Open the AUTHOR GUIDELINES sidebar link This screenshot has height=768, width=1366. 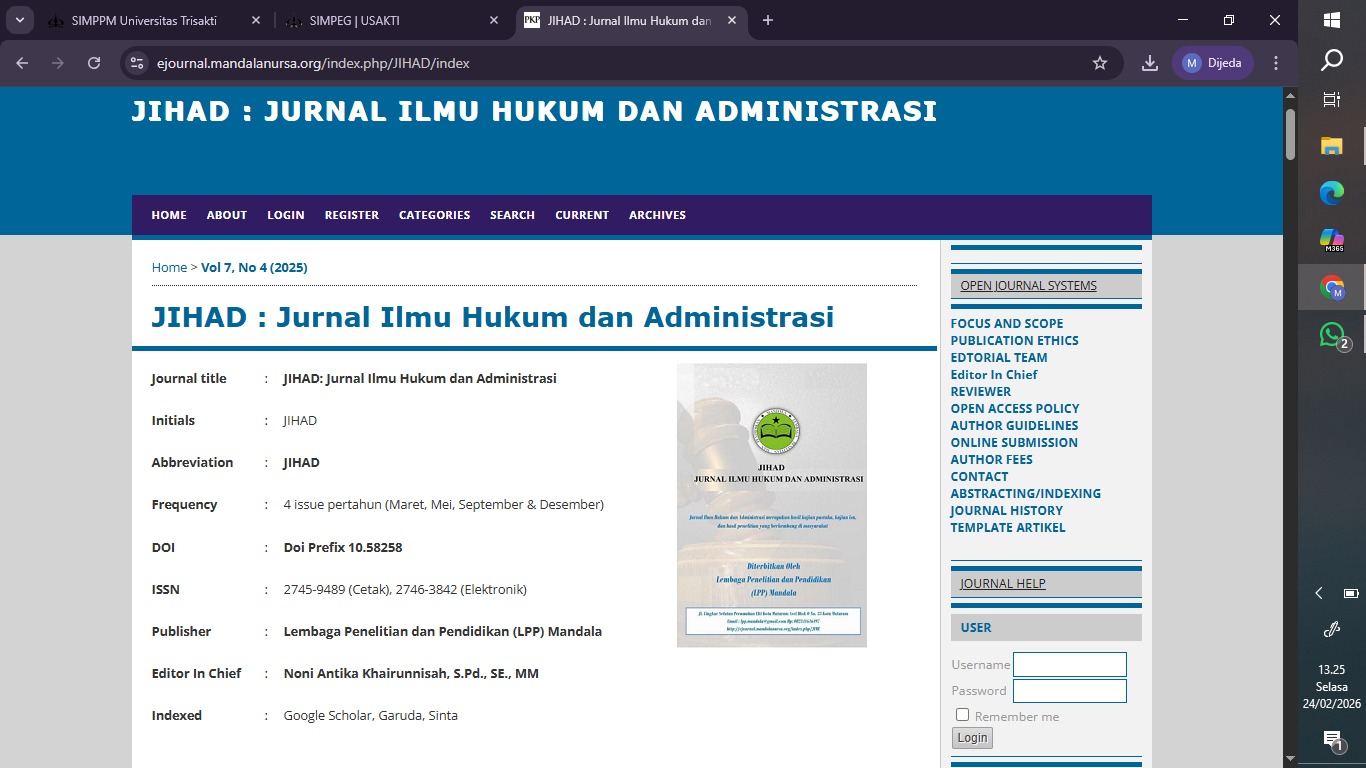click(1014, 425)
